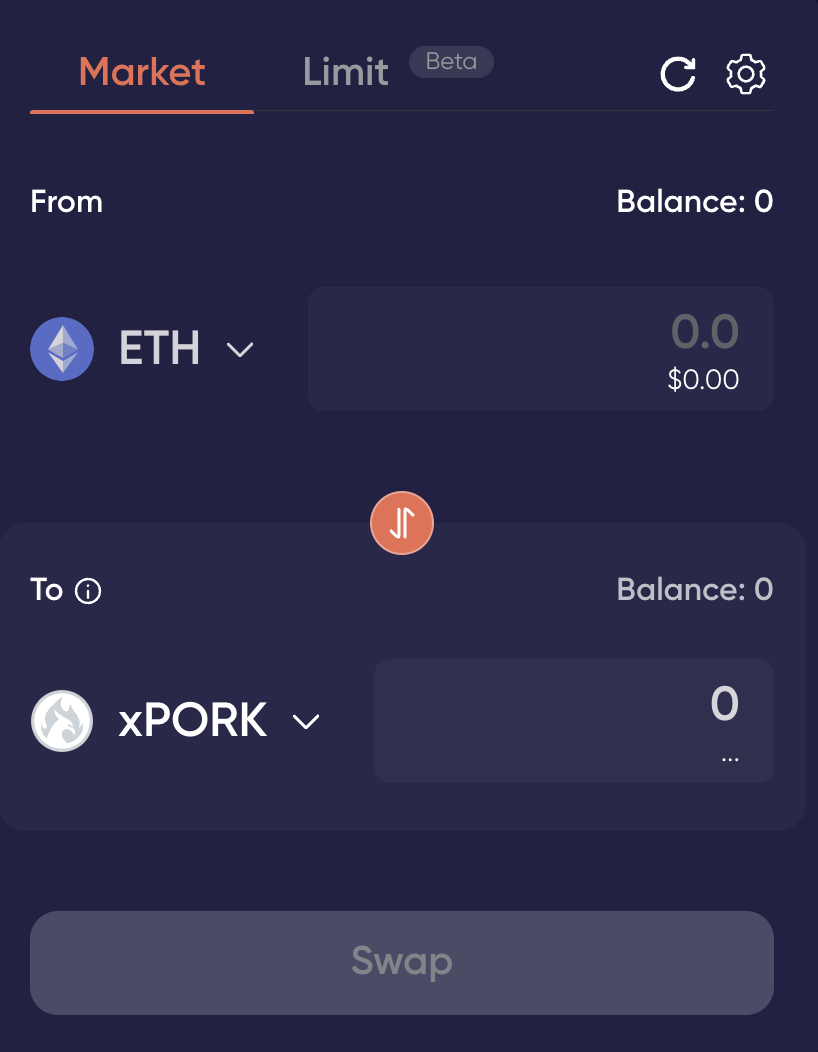Click the refresh quotes icon
This screenshot has width=818, height=1052.
tap(677, 74)
